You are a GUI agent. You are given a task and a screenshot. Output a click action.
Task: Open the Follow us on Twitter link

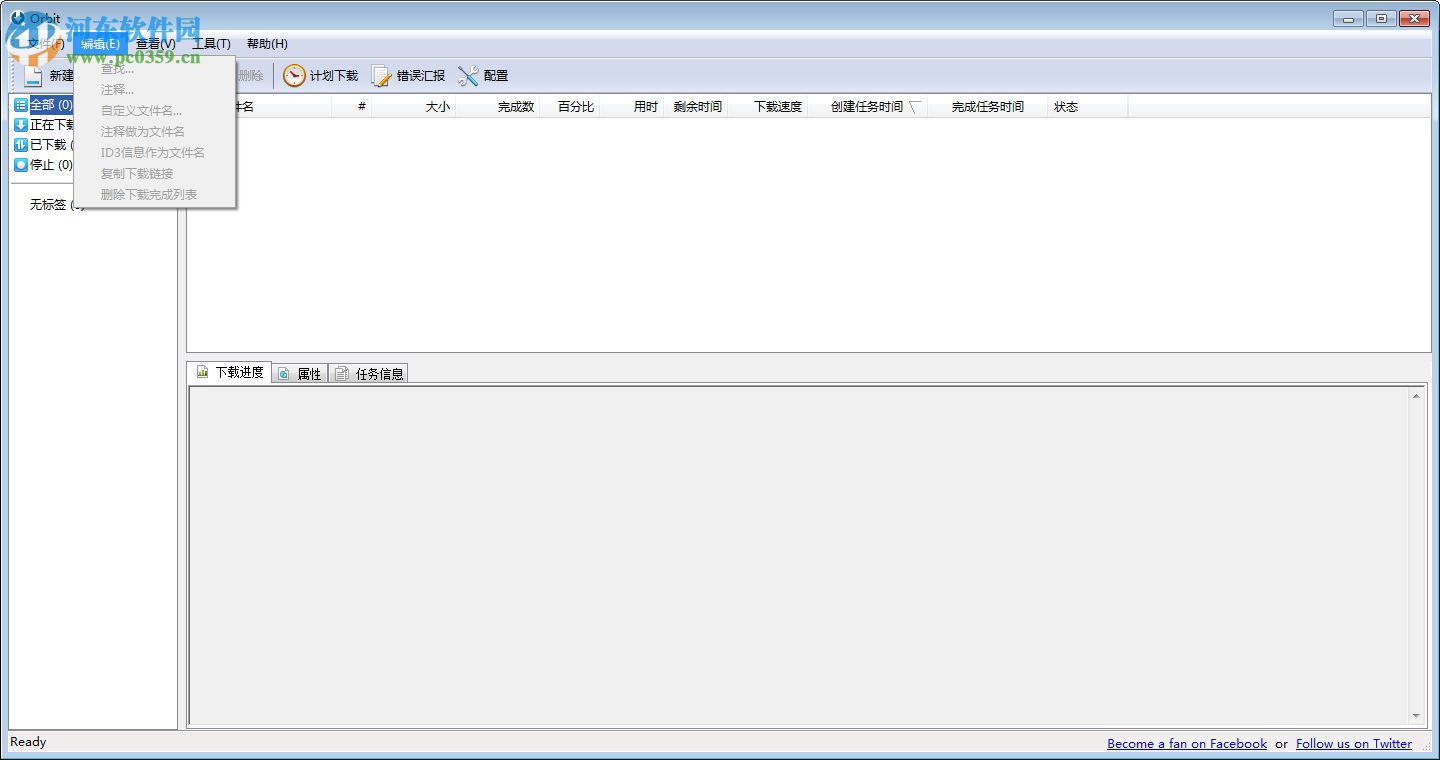[x=1354, y=743]
